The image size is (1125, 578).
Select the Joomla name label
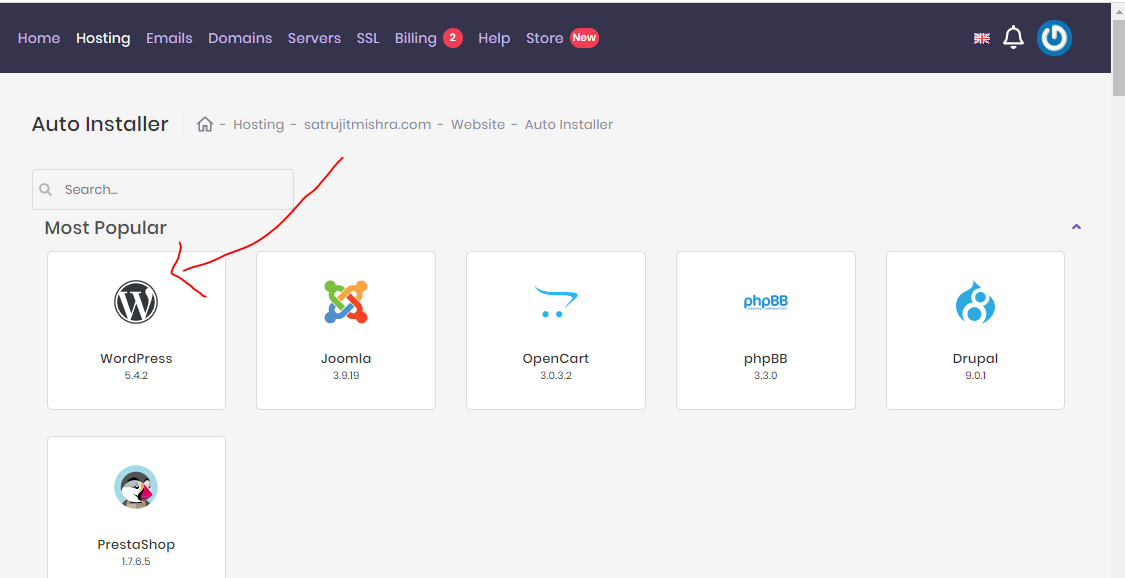[346, 359]
